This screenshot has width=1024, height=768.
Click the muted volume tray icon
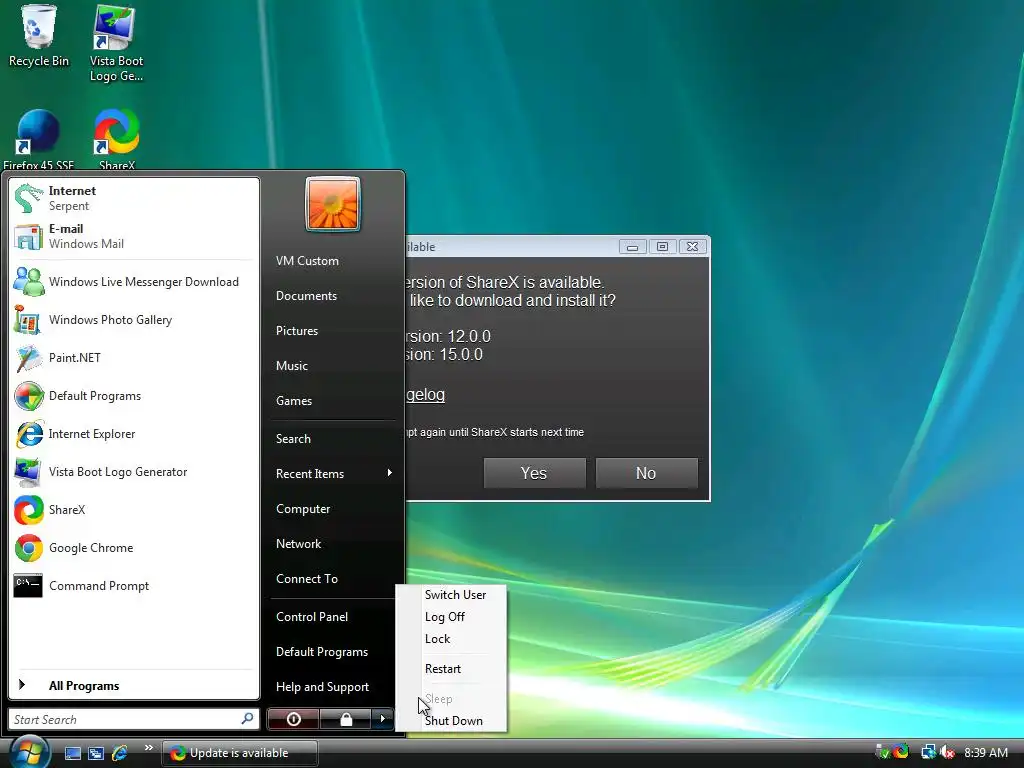pyautogui.click(x=947, y=752)
